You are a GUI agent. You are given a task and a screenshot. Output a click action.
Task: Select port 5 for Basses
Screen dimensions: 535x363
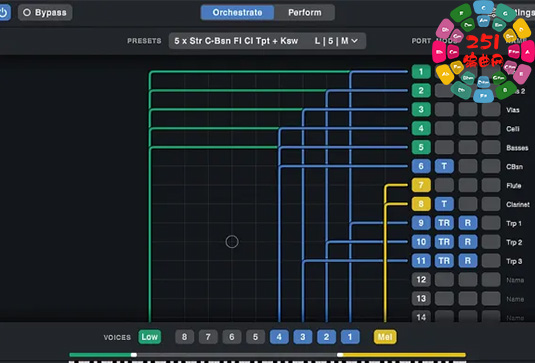tap(421, 147)
